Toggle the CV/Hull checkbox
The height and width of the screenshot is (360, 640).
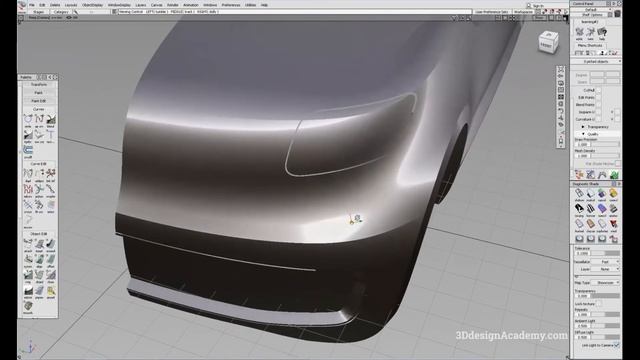click(x=598, y=90)
